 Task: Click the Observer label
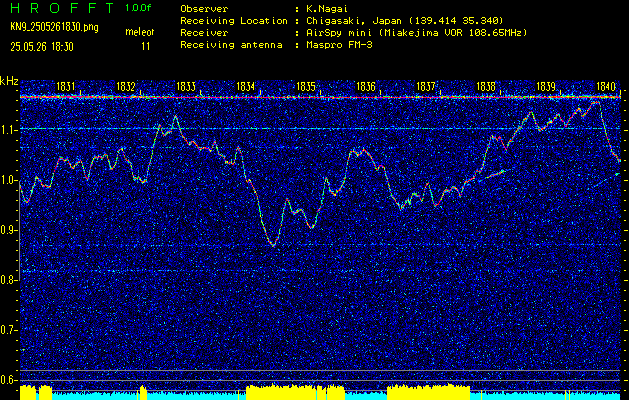coord(204,8)
